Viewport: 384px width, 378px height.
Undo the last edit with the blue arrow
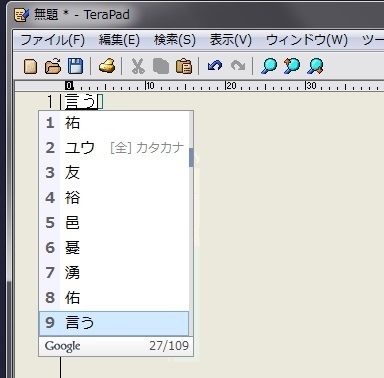(x=215, y=66)
